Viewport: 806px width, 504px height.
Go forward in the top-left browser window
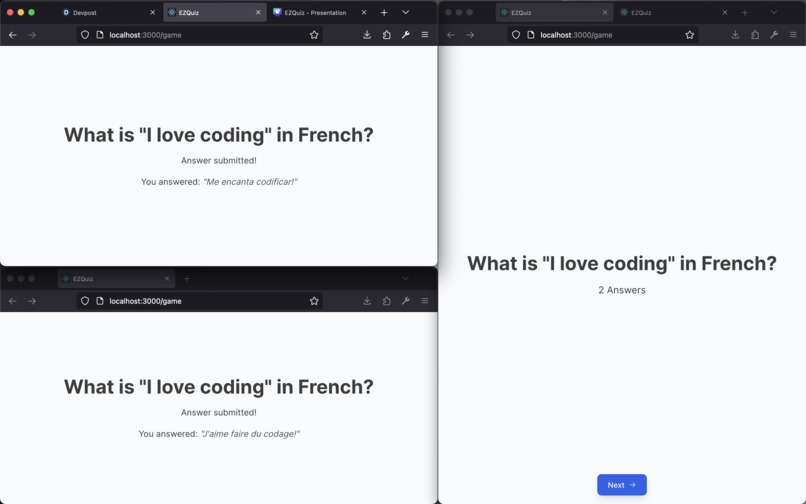pos(32,35)
